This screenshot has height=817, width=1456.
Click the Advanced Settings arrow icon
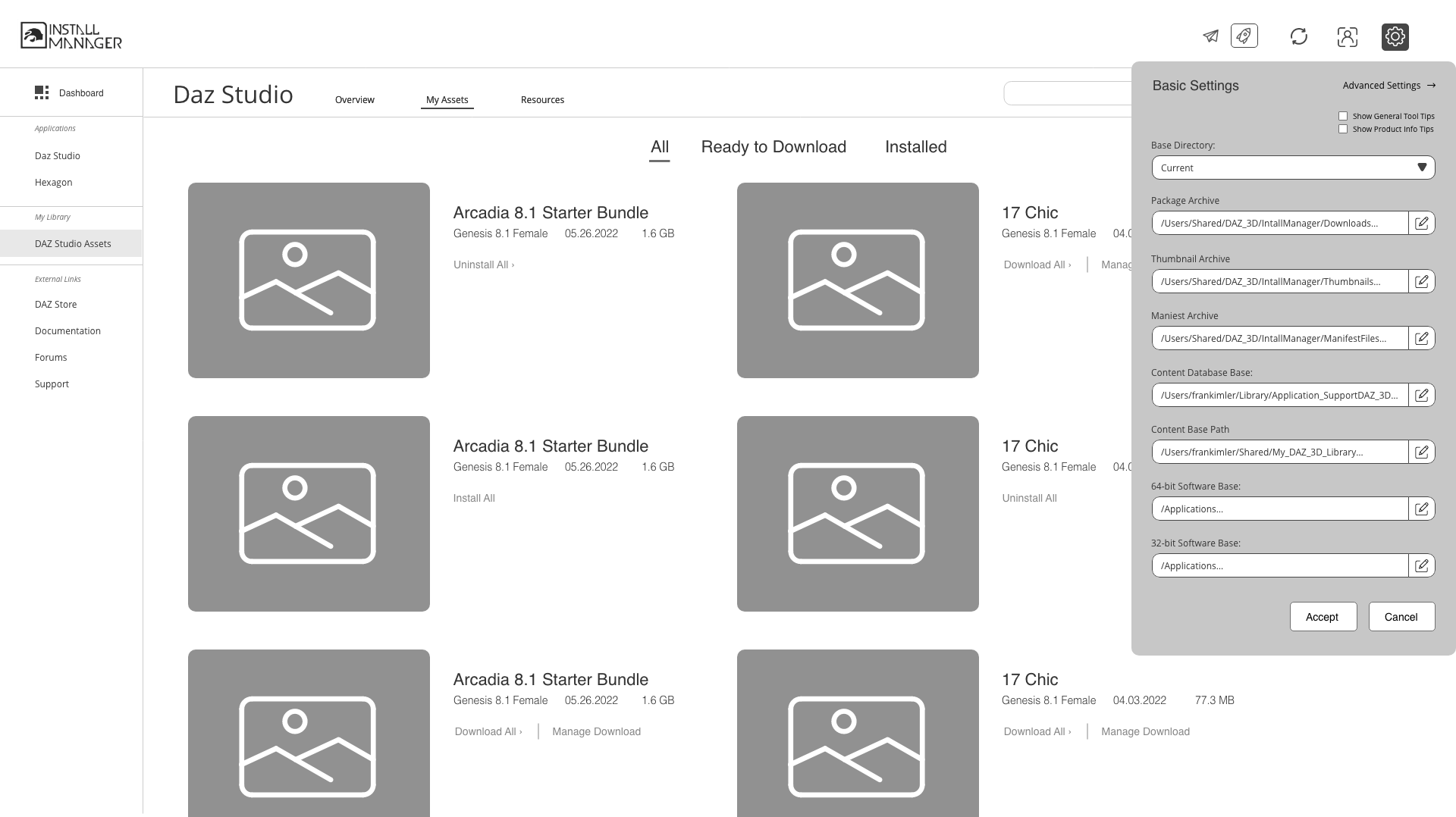pyautogui.click(x=1431, y=85)
